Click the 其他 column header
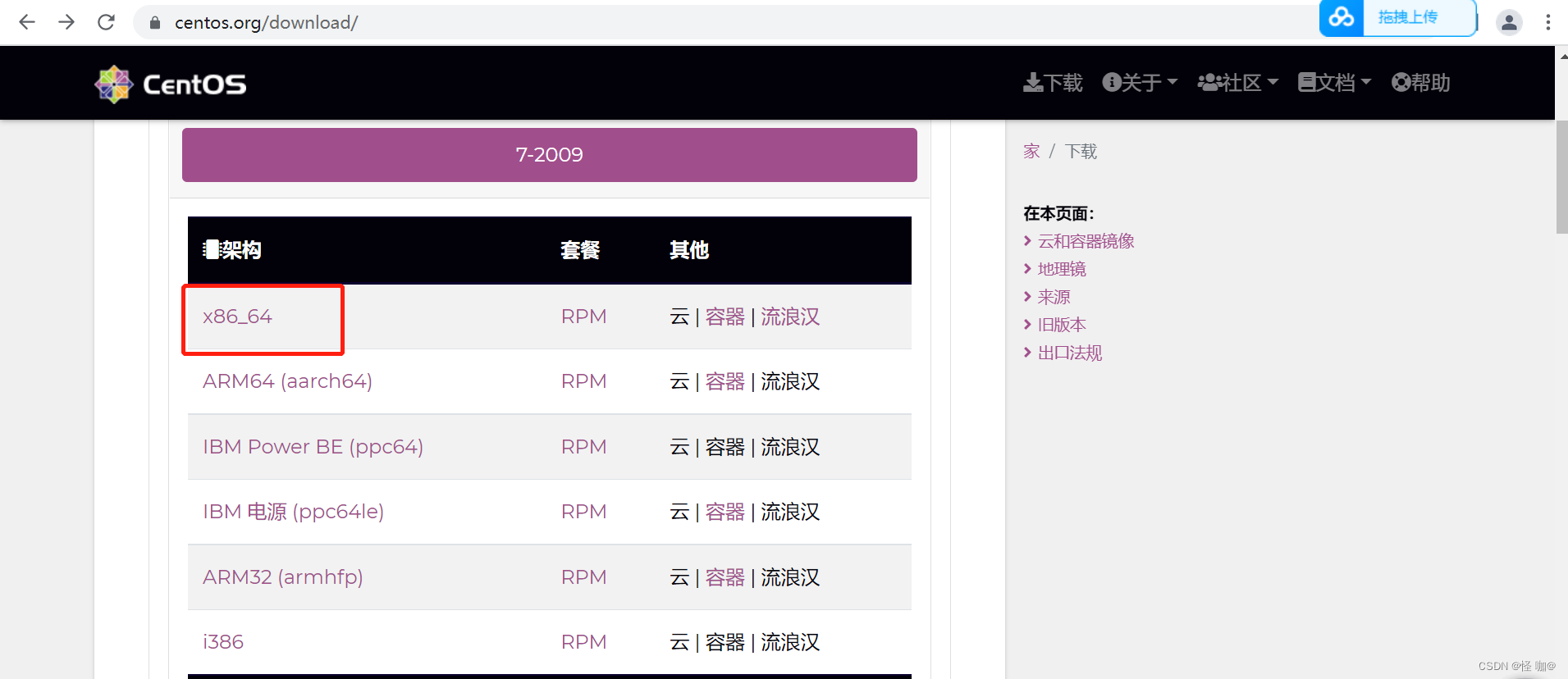The image size is (1568, 679). pyautogui.click(x=689, y=250)
